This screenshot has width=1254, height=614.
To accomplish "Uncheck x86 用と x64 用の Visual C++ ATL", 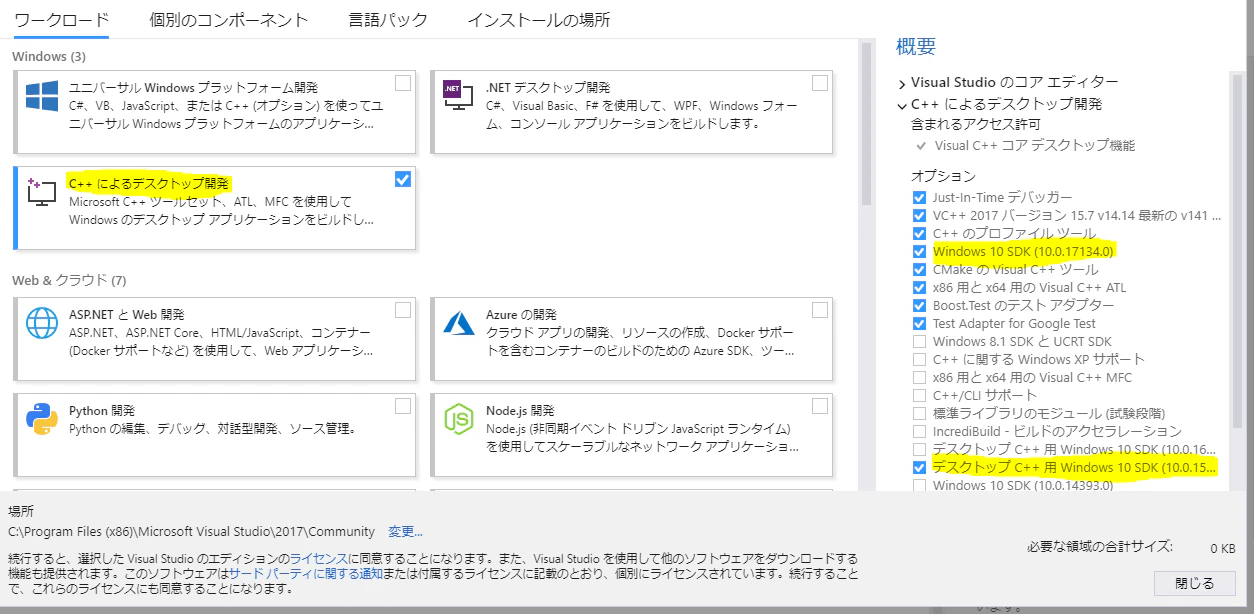I will [919, 287].
